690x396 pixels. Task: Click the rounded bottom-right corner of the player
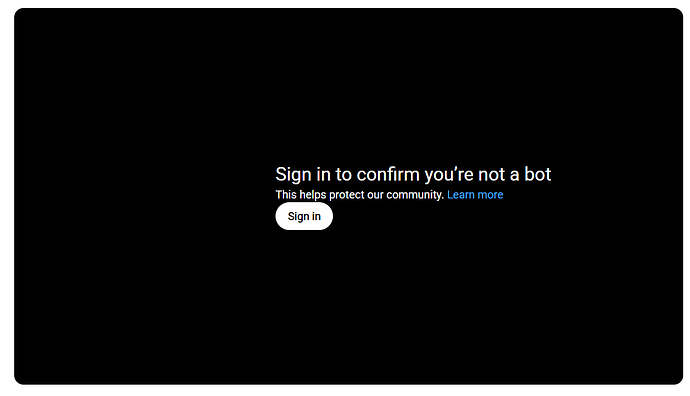point(677,379)
